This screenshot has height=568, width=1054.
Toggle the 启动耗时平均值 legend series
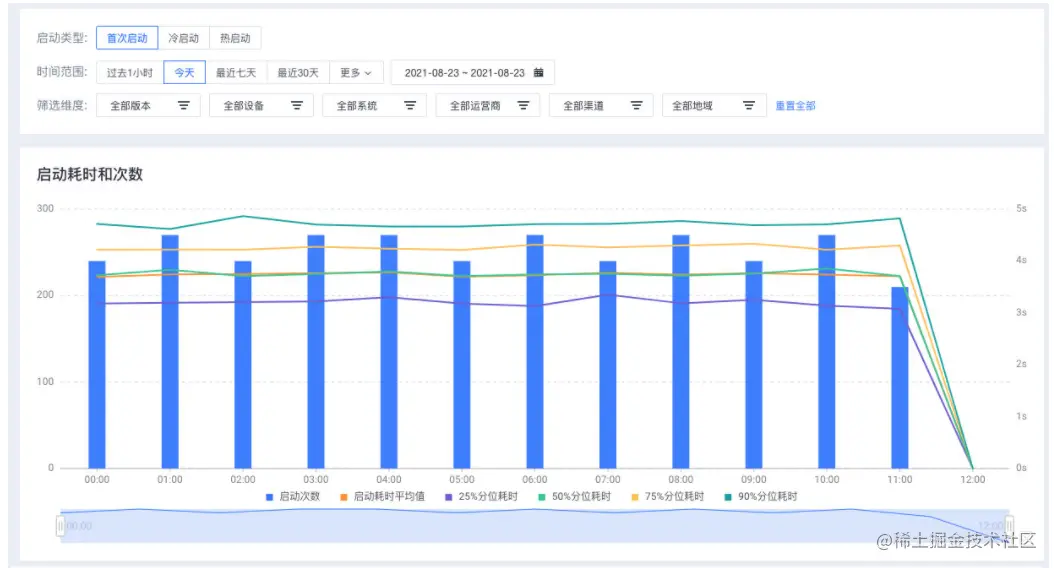[x=382, y=497]
